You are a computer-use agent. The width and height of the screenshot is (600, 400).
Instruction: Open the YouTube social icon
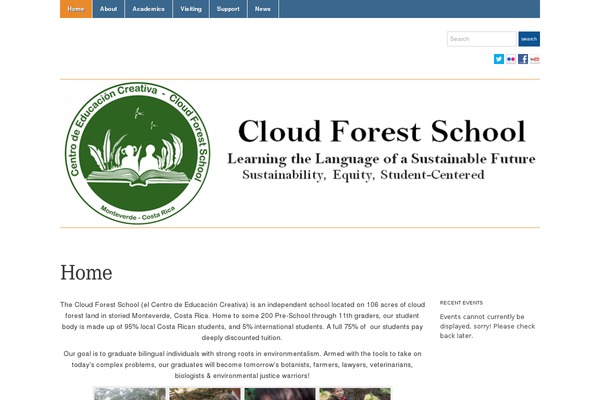(x=535, y=59)
